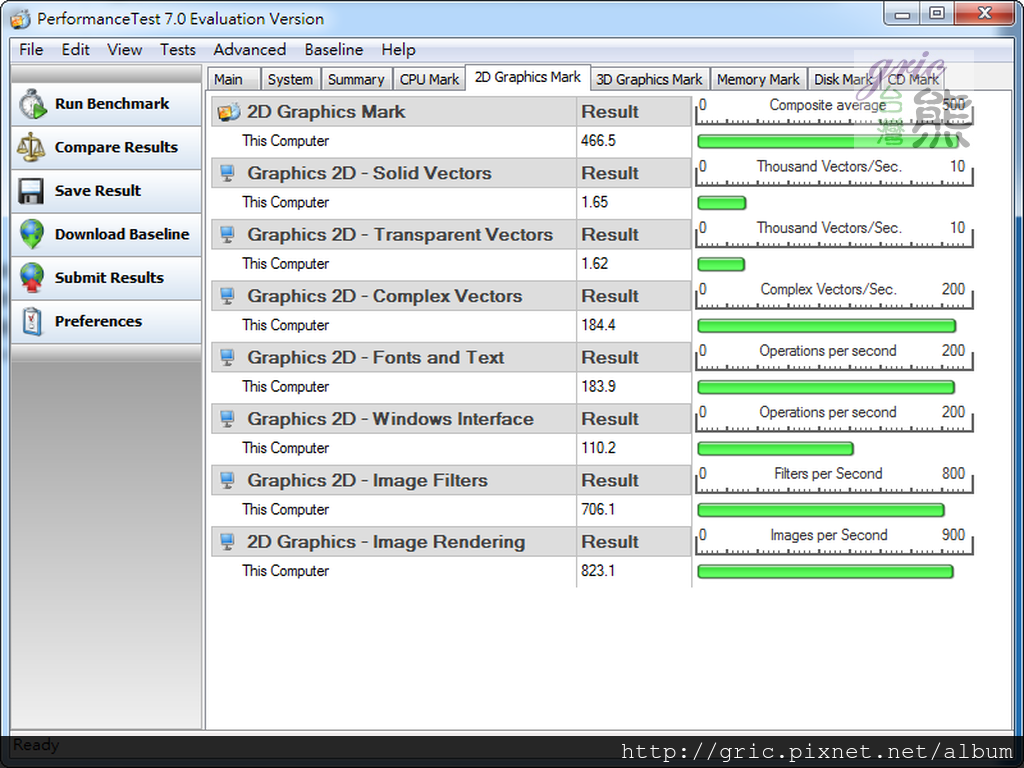Select the 110.2 result value
Screen dimensions: 1024x768
pos(598,448)
